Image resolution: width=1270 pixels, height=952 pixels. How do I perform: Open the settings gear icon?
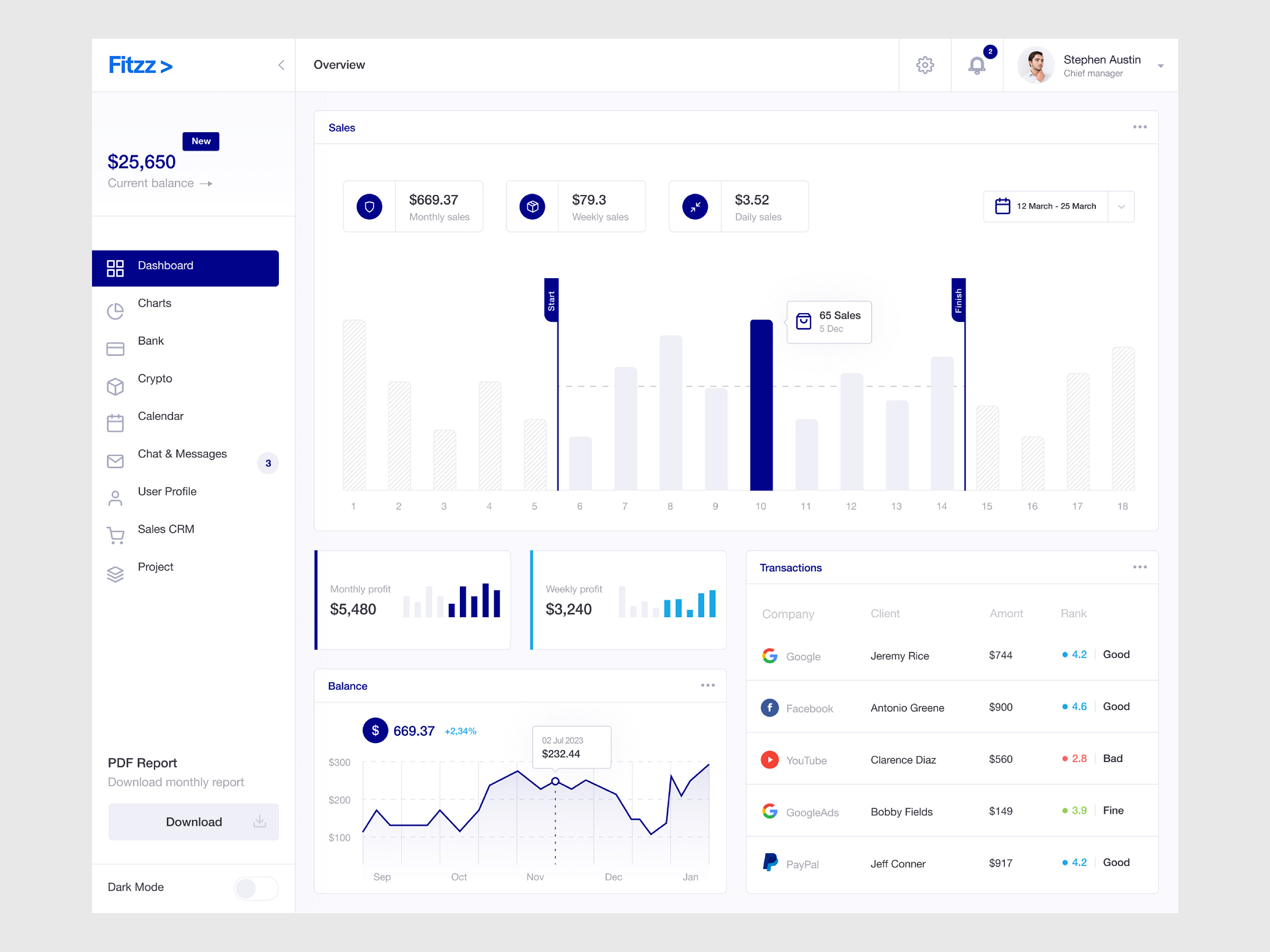coord(924,65)
